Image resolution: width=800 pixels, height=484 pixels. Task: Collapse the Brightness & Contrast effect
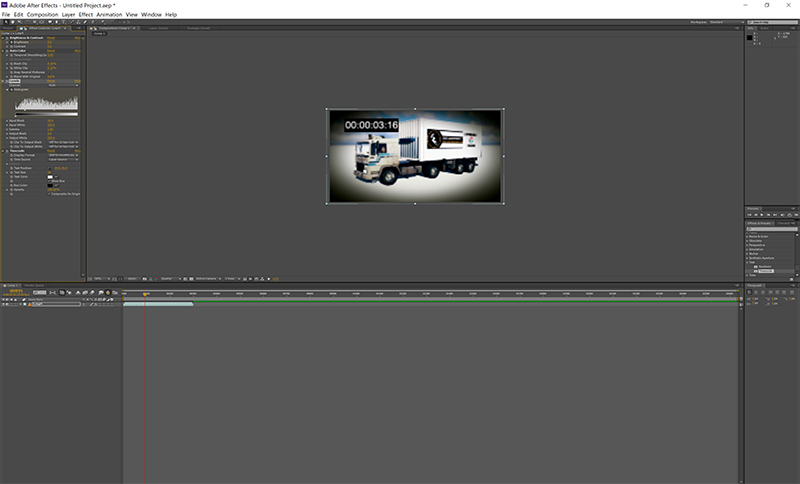[3, 38]
